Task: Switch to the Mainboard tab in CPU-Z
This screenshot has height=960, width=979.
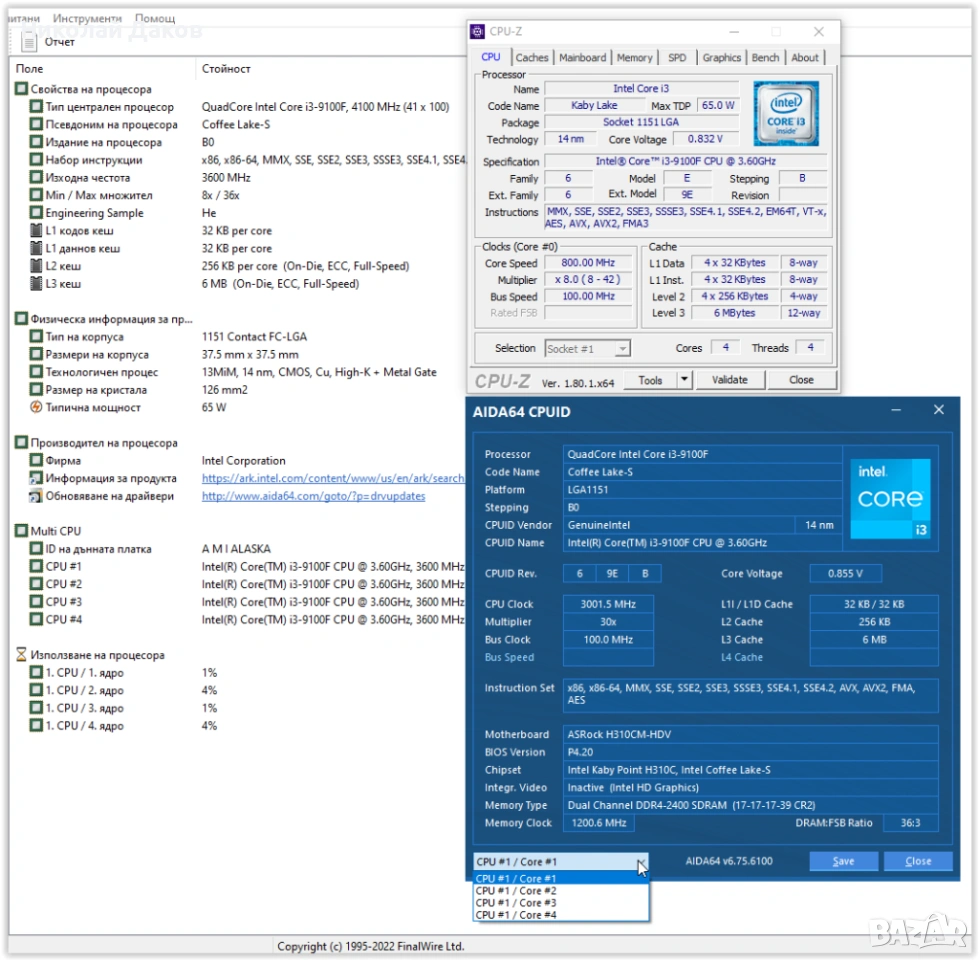Action: pos(582,58)
